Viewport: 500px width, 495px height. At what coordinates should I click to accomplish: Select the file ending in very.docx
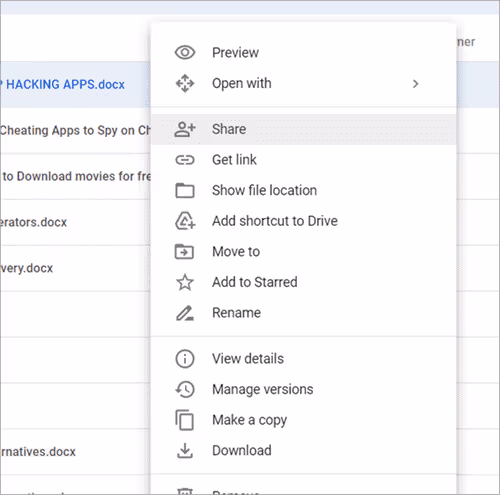75,268
